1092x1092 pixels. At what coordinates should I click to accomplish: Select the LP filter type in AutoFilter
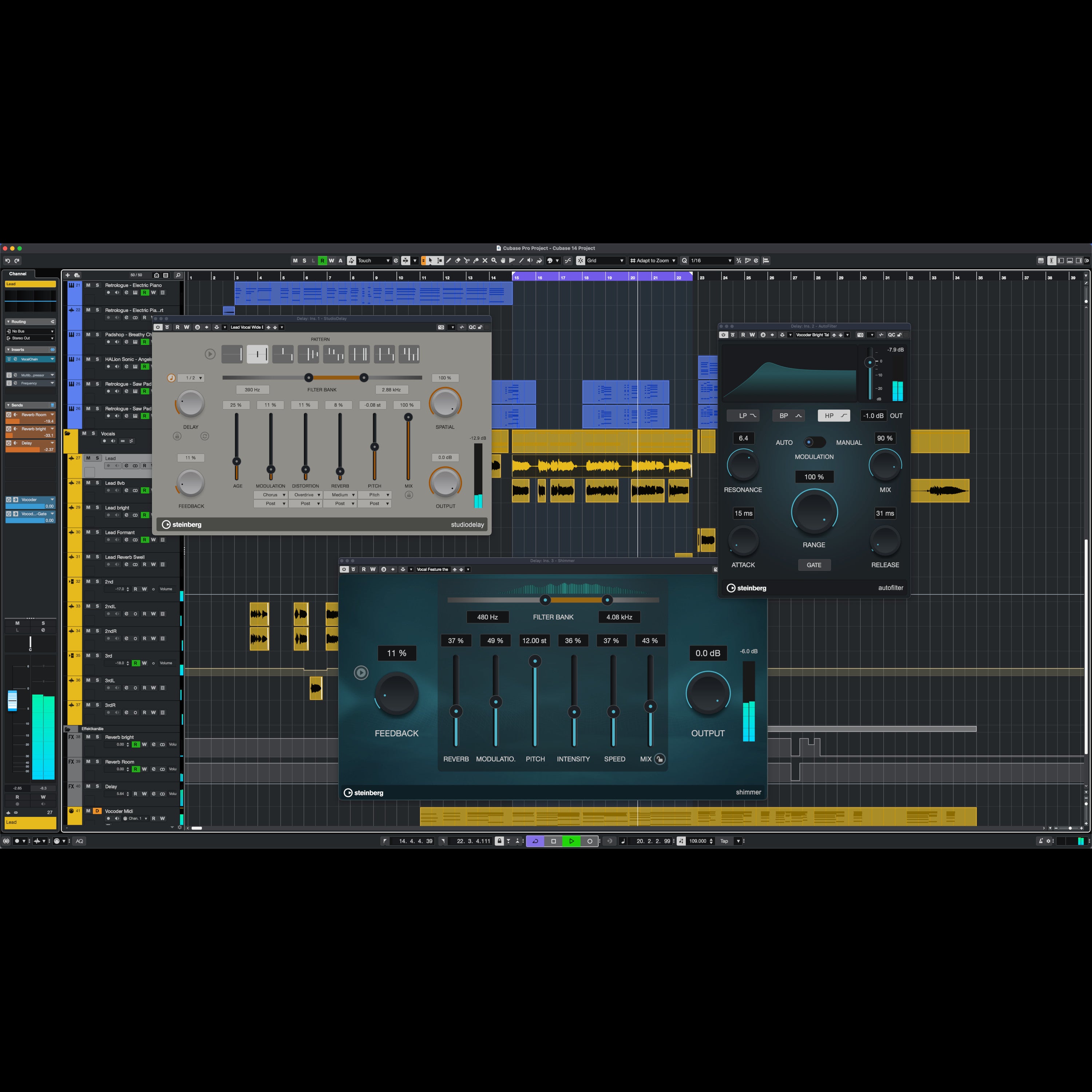pos(743,415)
